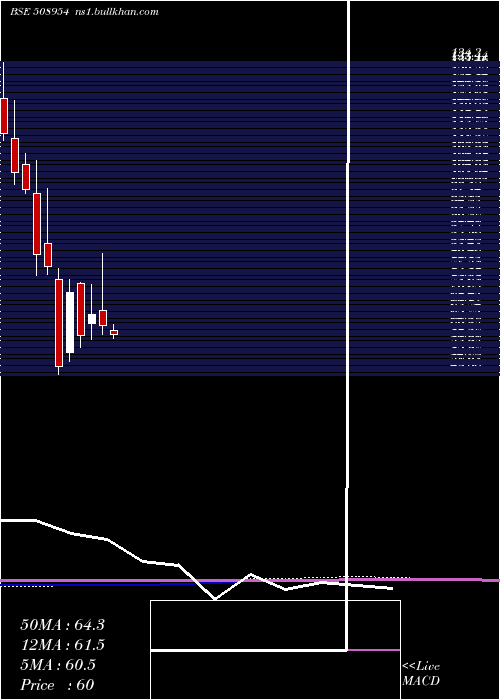Click the last tiny red candlestick
Viewport: 500px width, 700px height.
coord(114,332)
